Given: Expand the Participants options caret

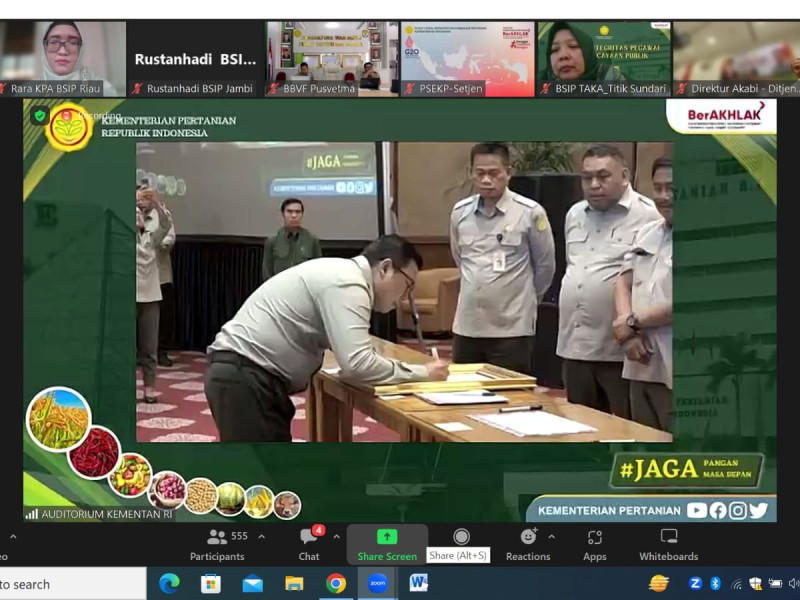Looking at the screenshot, I should click(x=262, y=536).
